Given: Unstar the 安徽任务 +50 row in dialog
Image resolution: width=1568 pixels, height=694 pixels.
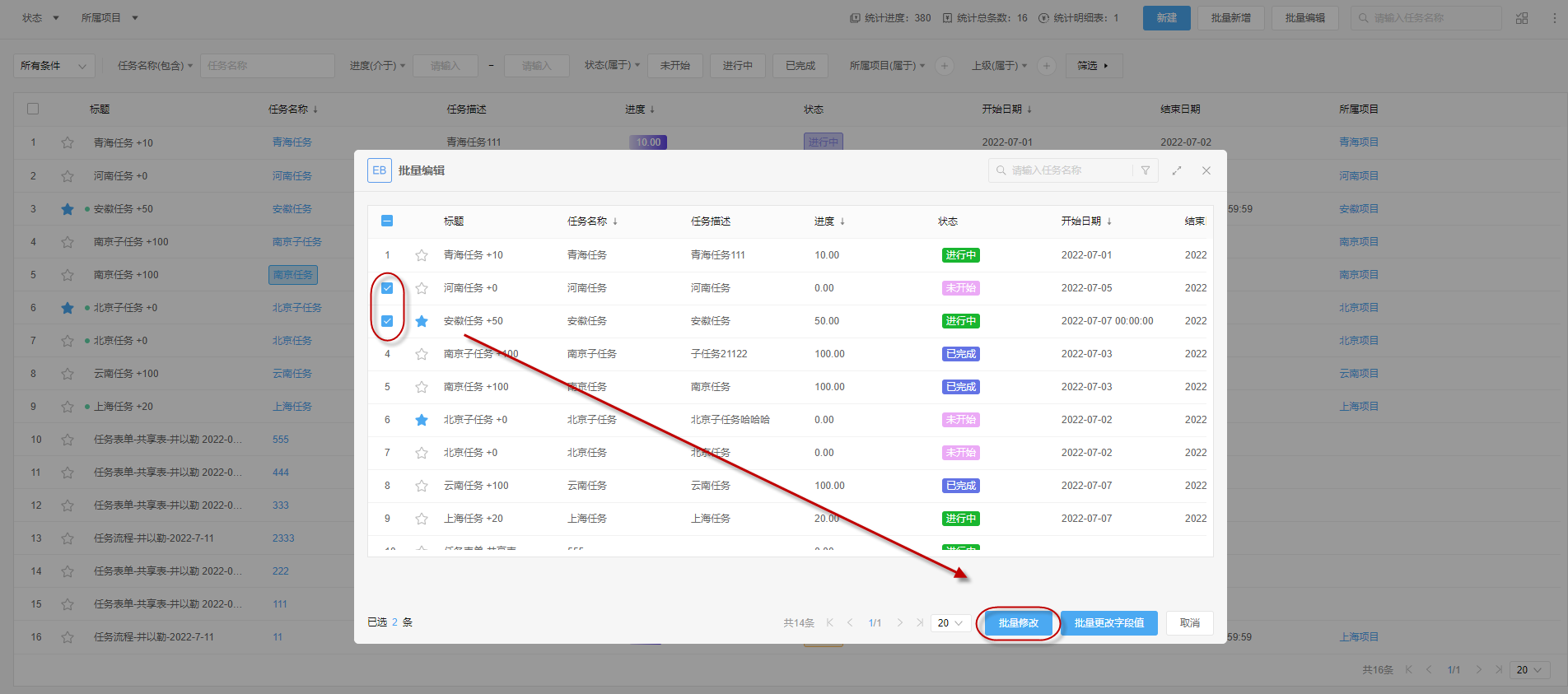Looking at the screenshot, I should tap(422, 321).
